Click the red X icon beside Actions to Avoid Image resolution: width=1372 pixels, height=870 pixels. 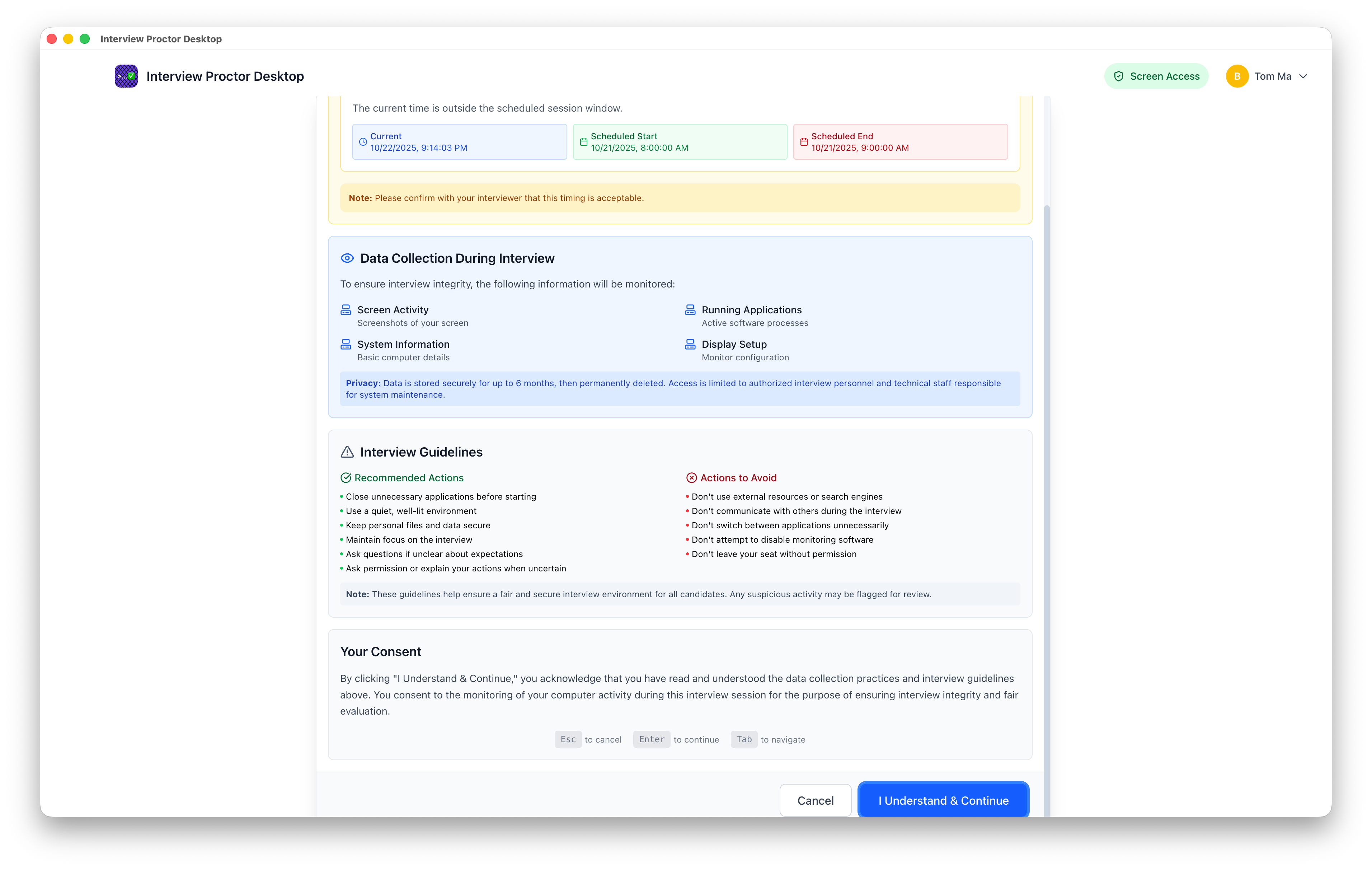coord(691,478)
